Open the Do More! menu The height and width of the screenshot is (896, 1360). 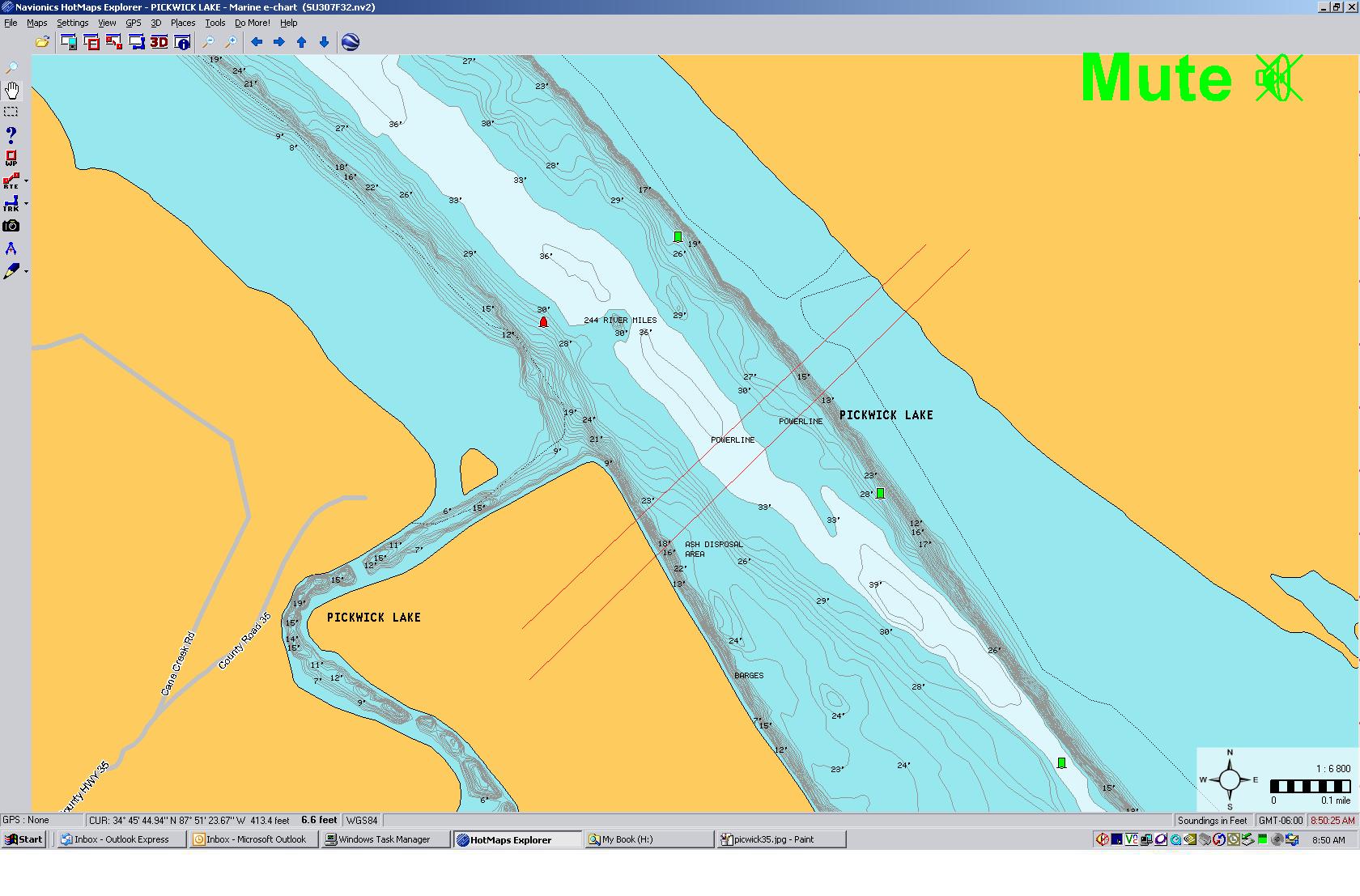point(252,23)
